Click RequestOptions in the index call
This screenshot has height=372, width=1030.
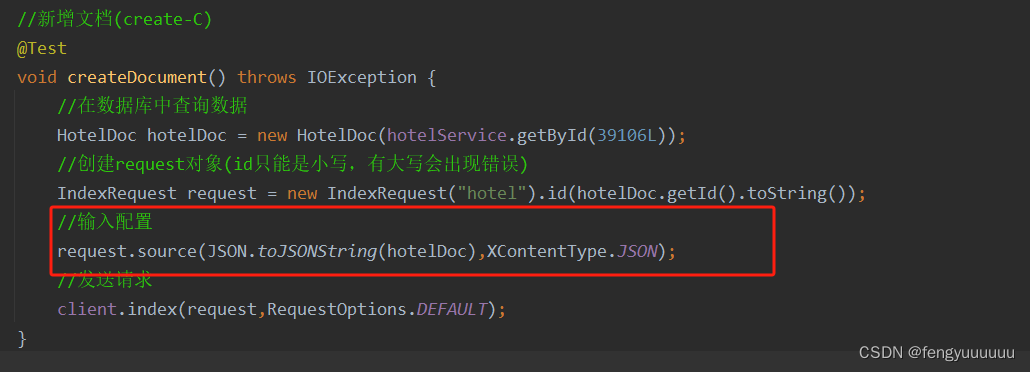(x=336, y=309)
